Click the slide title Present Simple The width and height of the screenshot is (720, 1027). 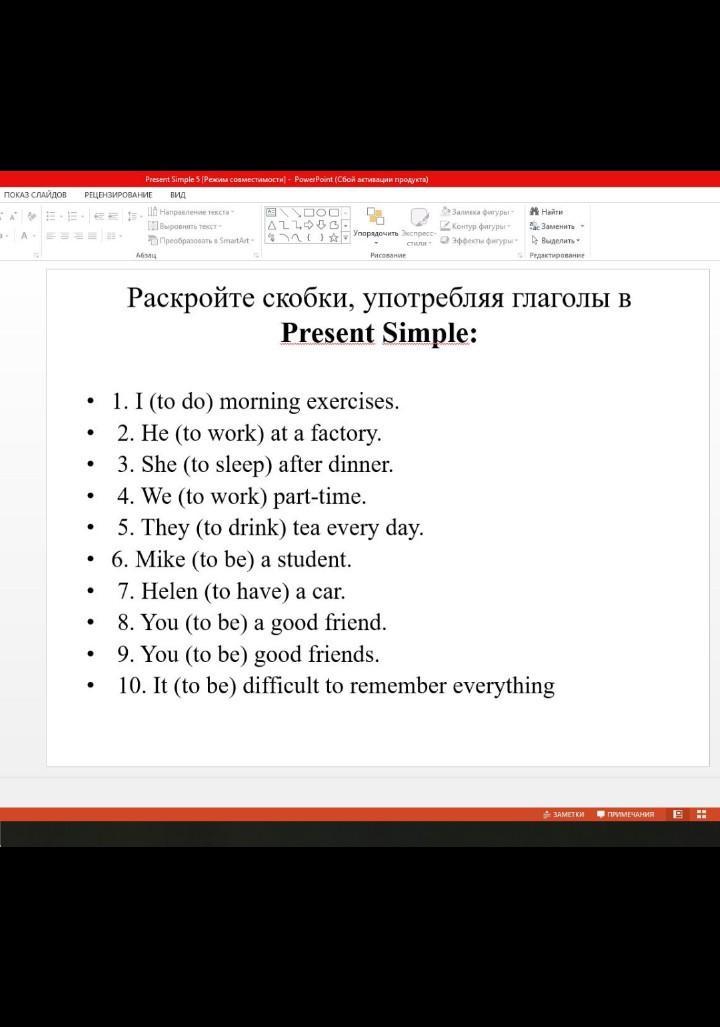(x=379, y=333)
